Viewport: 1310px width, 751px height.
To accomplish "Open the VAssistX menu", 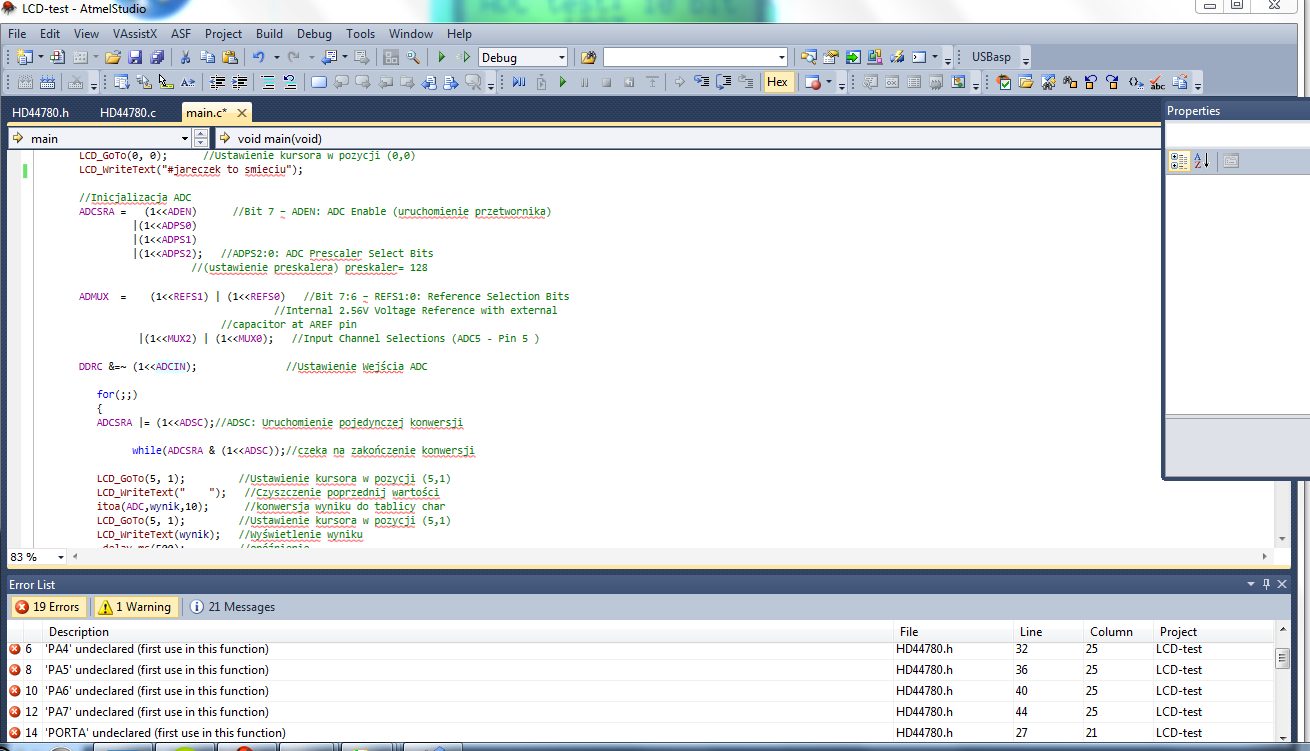I will coord(135,33).
